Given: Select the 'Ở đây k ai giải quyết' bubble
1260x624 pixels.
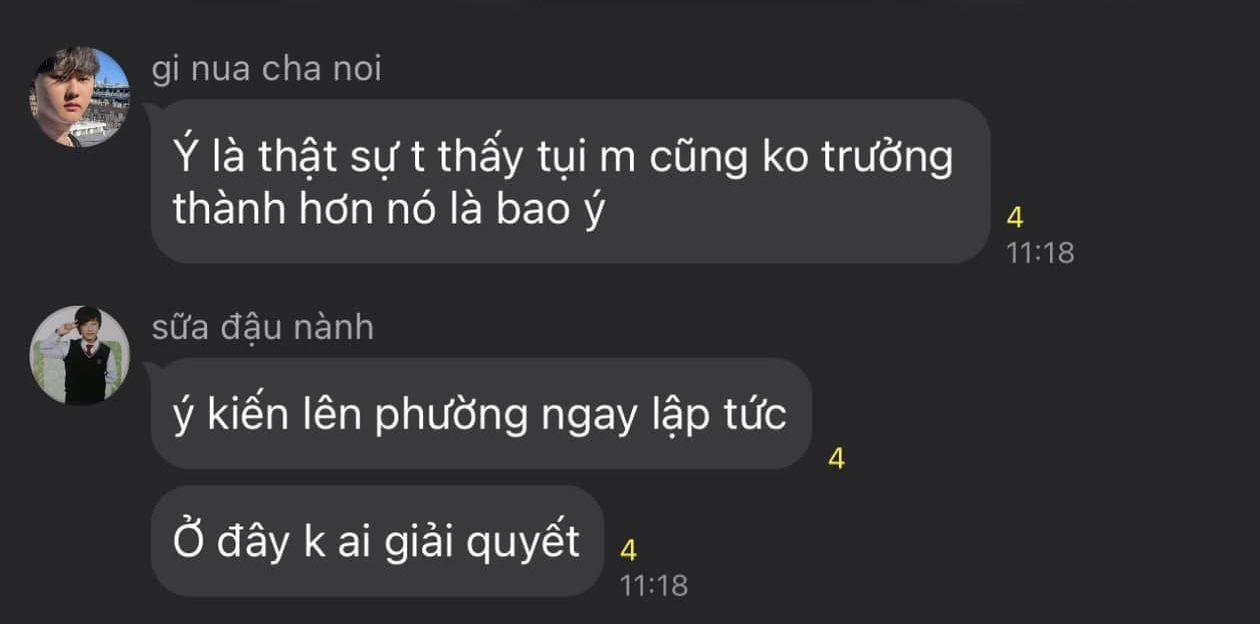Looking at the screenshot, I should 377,541.
